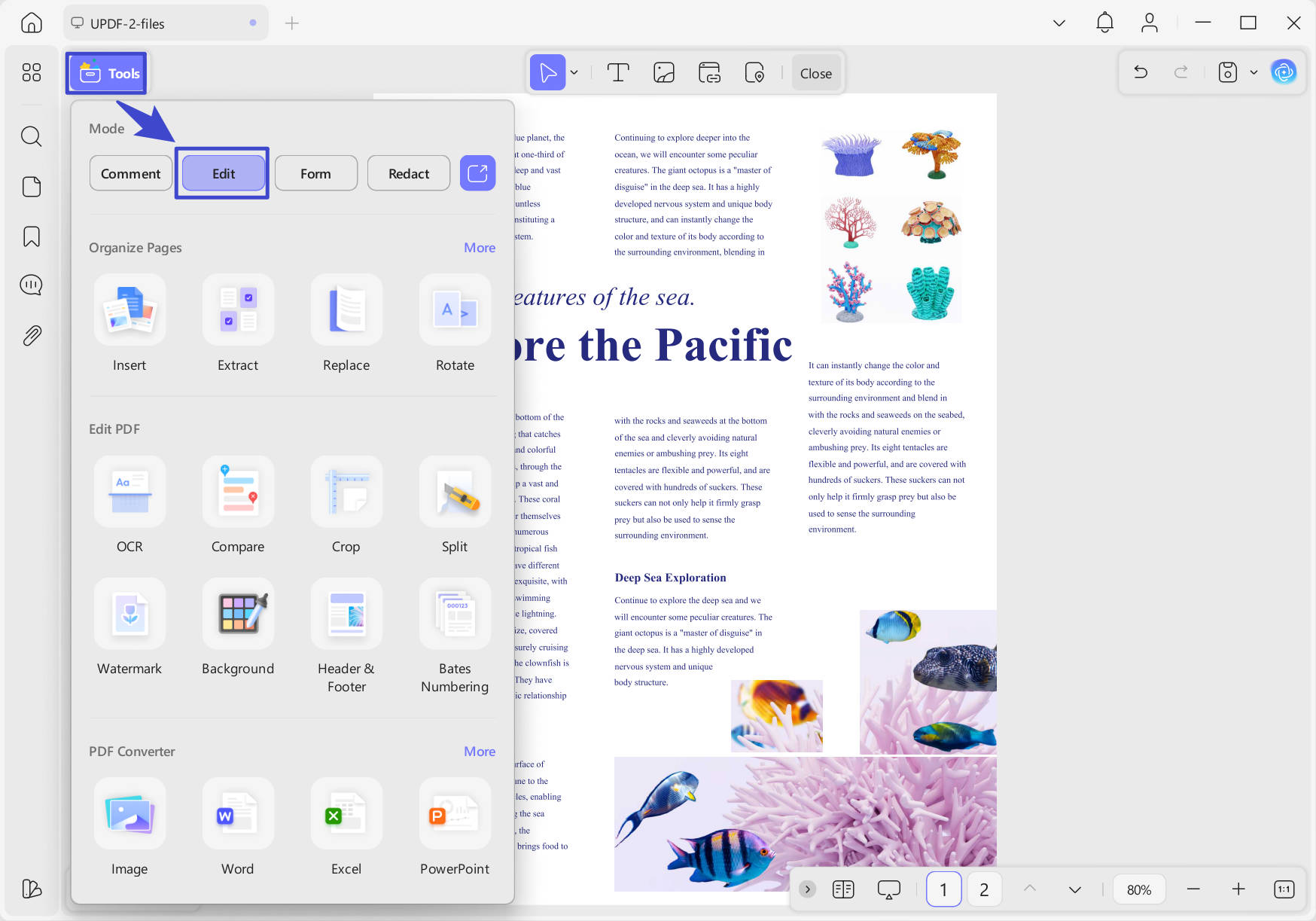Viewport: 1316px width, 921px height.
Task: Switch to Redact mode
Action: [x=409, y=173]
